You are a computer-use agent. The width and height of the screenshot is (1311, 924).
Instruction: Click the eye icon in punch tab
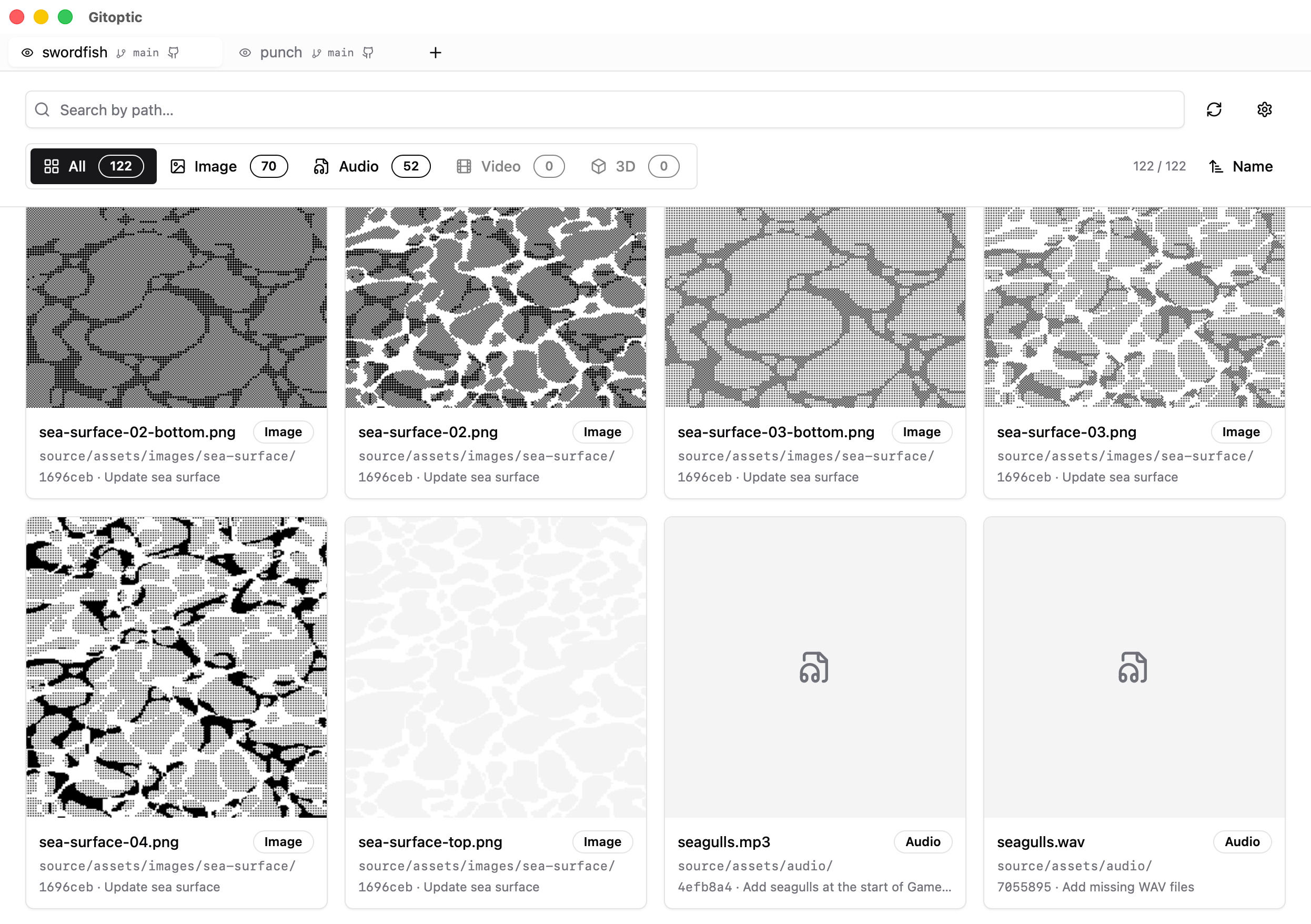point(245,53)
